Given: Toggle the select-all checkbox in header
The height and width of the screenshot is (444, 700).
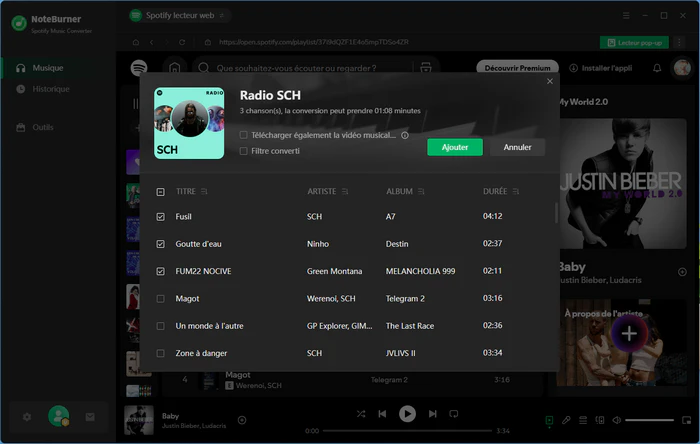Looking at the screenshot, I should click(x=161, y=192).
